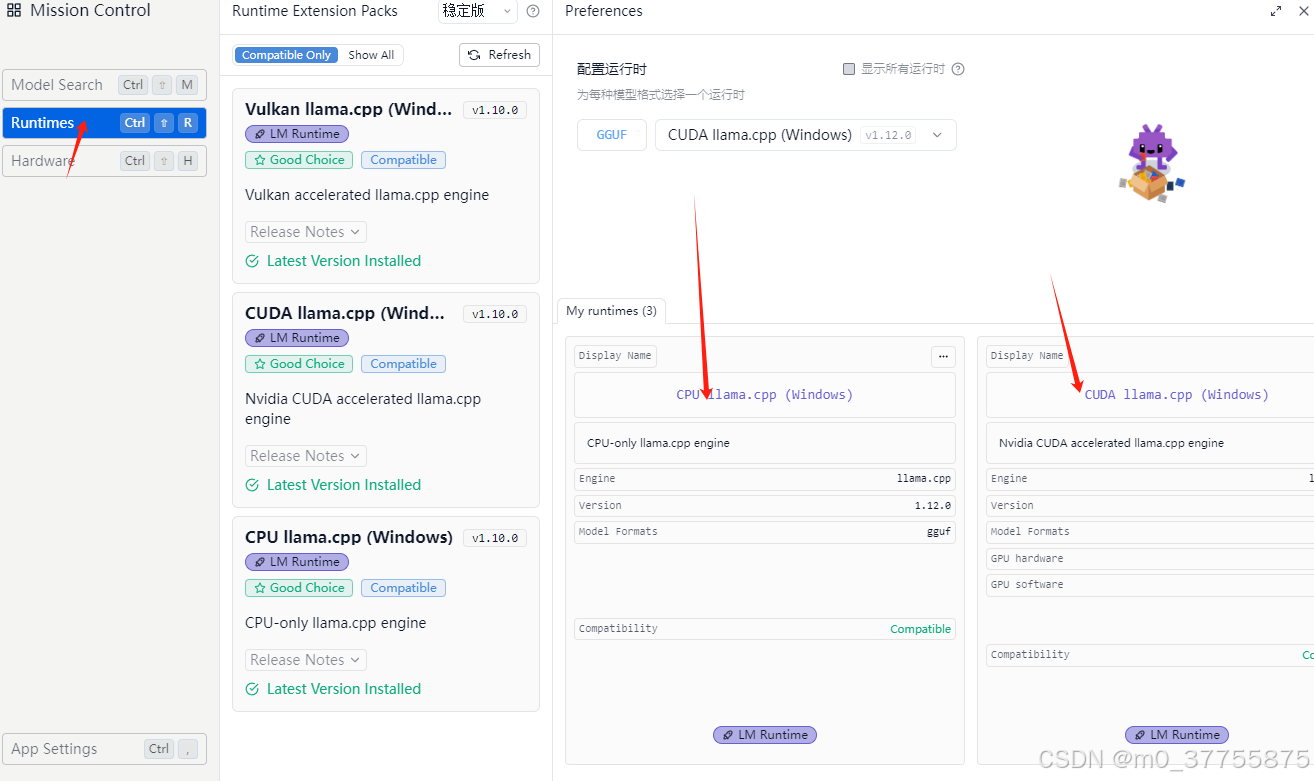Click Model Formats gguf row

click(765, 532)
